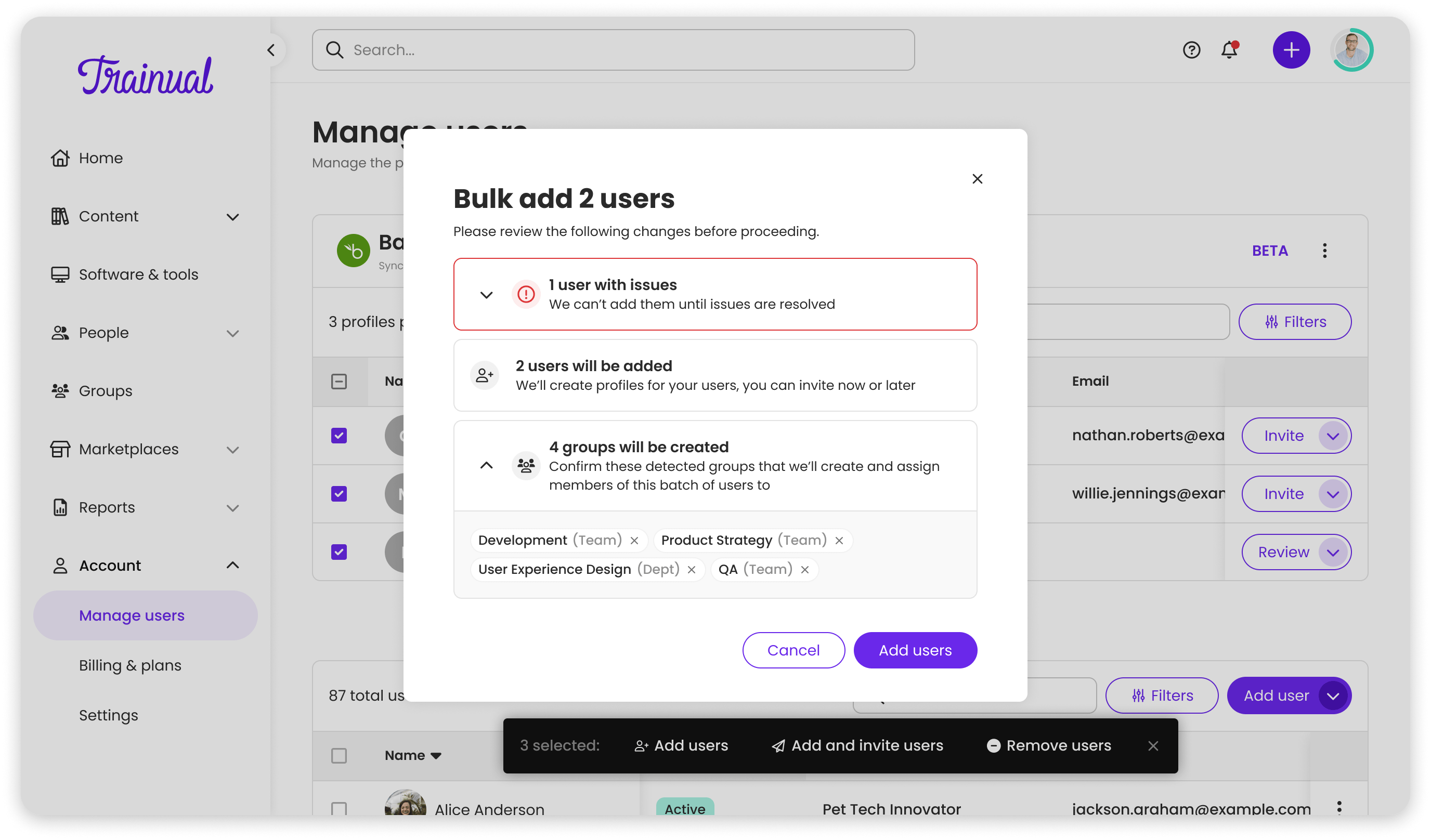
Task: Click the purple plus create button
Action: tap(1291, 50)
